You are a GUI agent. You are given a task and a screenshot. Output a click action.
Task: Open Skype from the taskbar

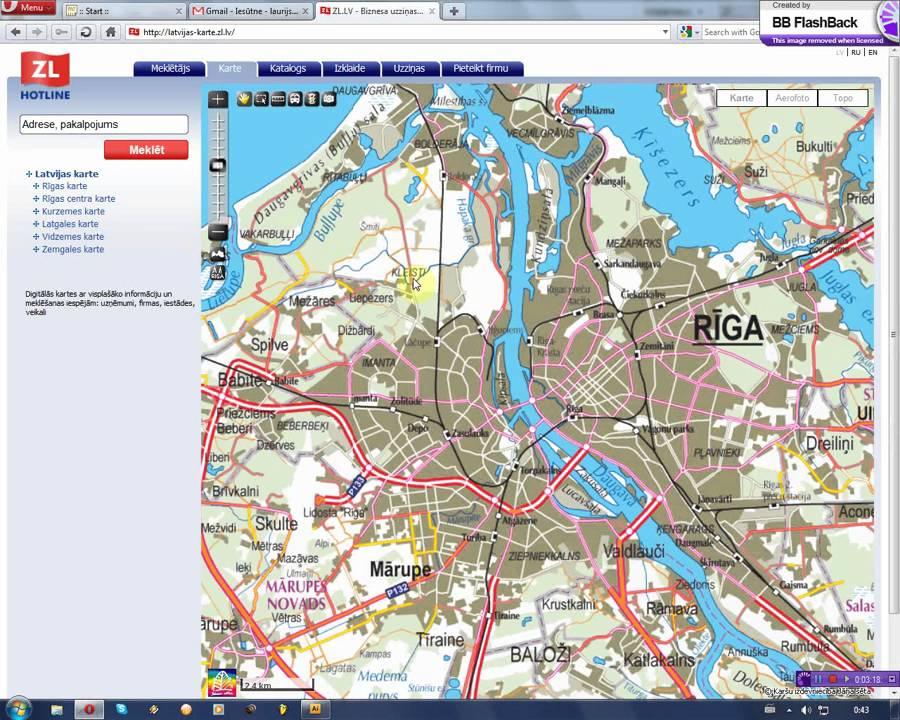[121, 710]
